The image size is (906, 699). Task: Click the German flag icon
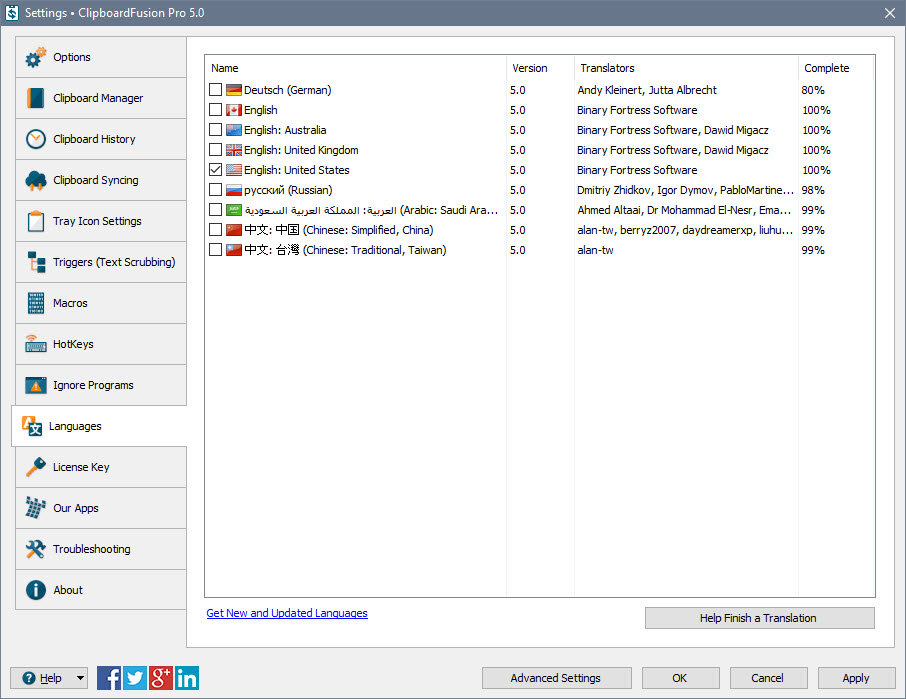tap(234, 90)
